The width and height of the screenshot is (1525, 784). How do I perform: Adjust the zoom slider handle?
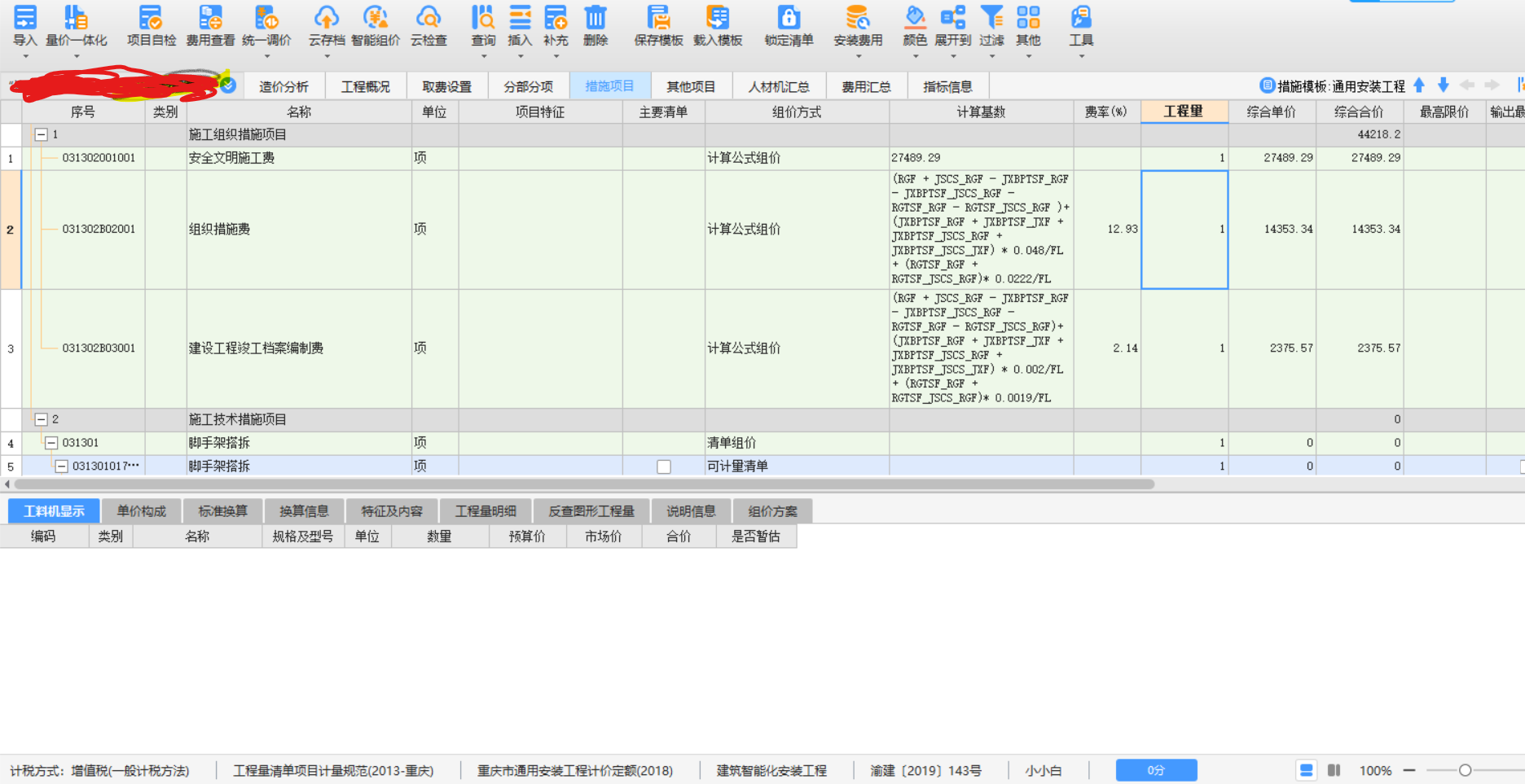click(x=1465, y=770)
